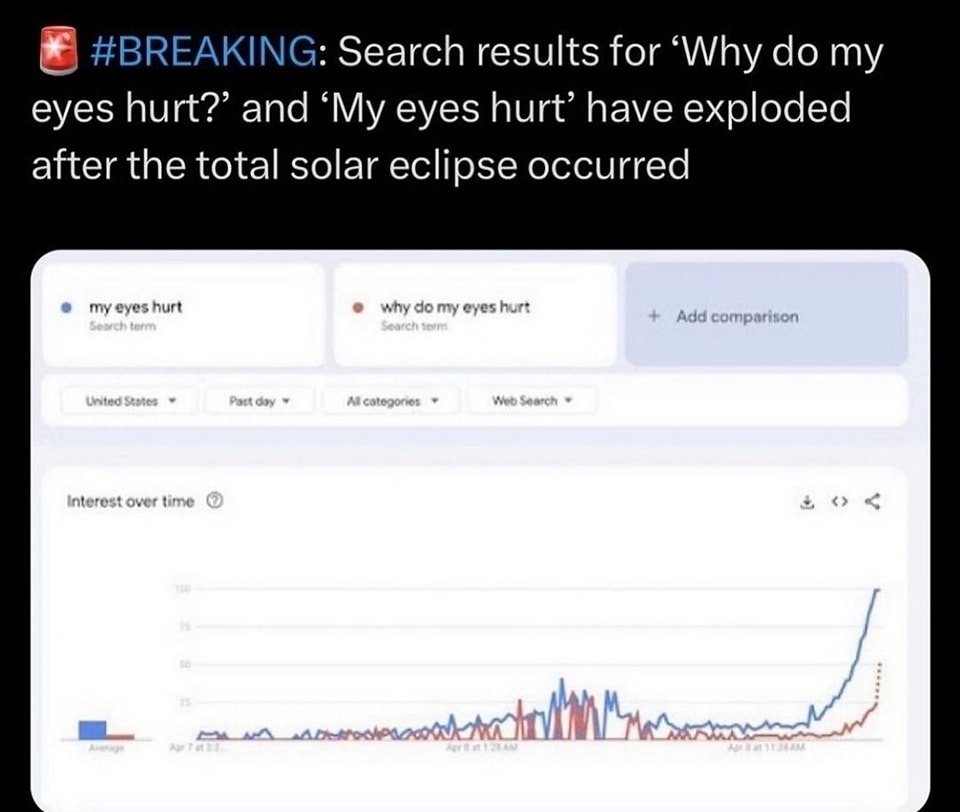Click the download CSV icon
The width and height of the screenshot is (960, 812).
pyautogui.click(x=808, y=502)
